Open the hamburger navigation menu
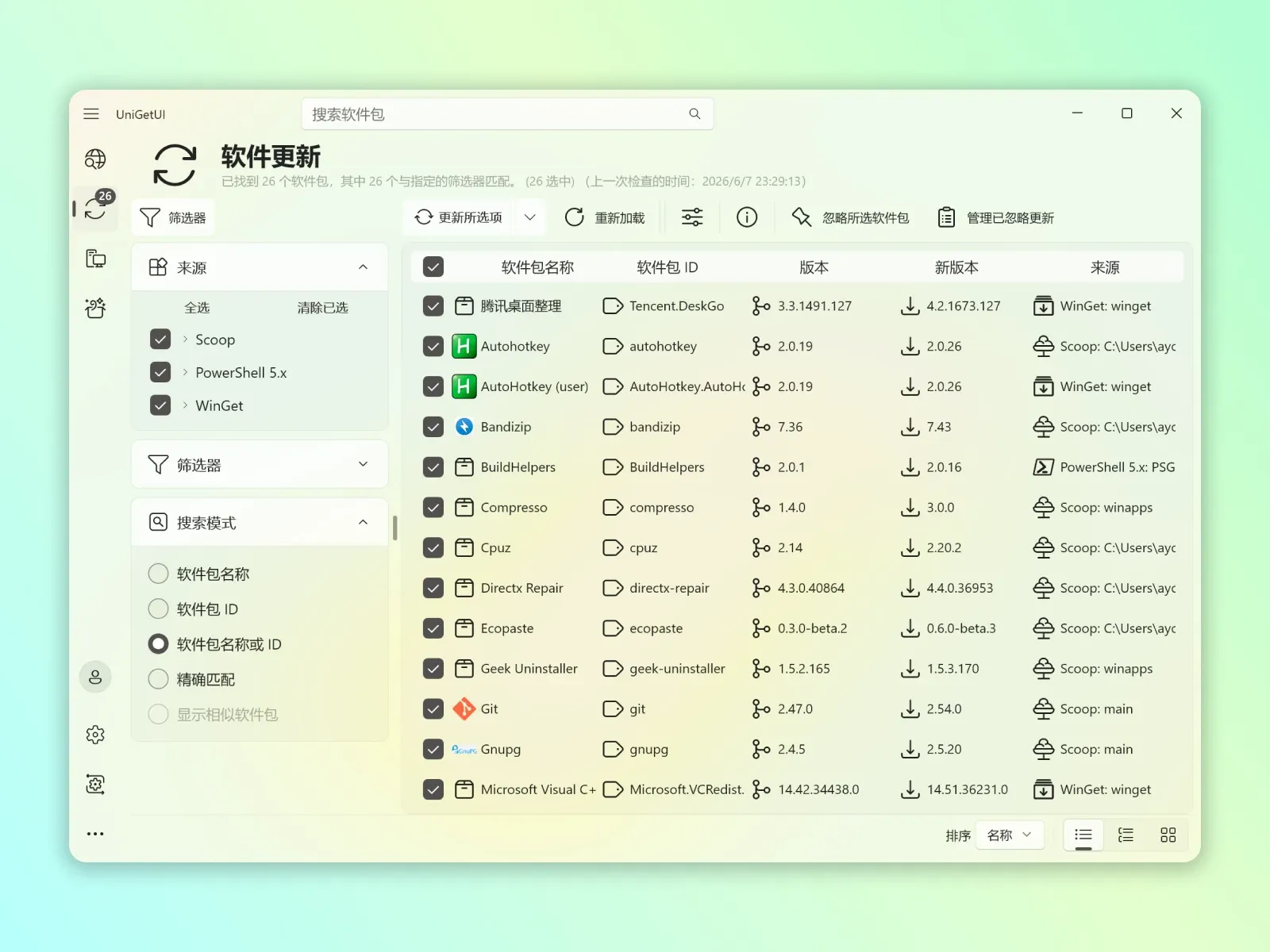 click(x=91, y=114)
